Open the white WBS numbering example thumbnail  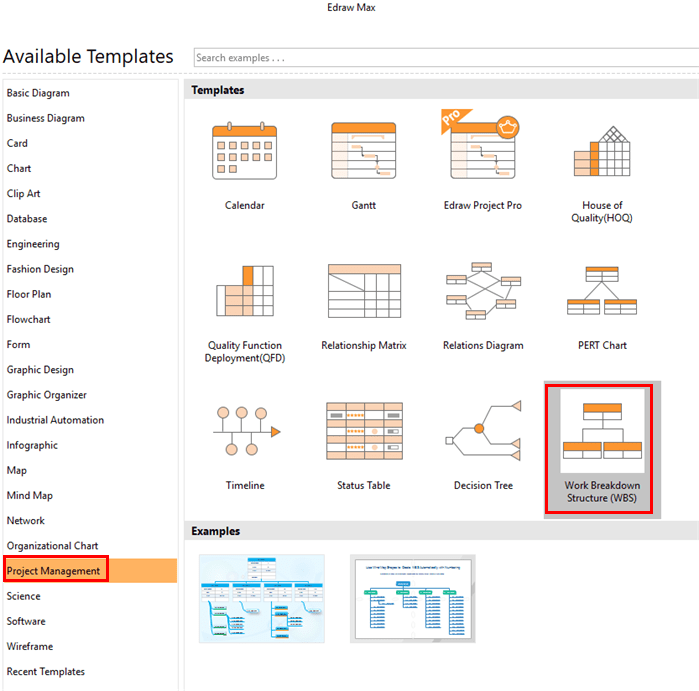413,598
